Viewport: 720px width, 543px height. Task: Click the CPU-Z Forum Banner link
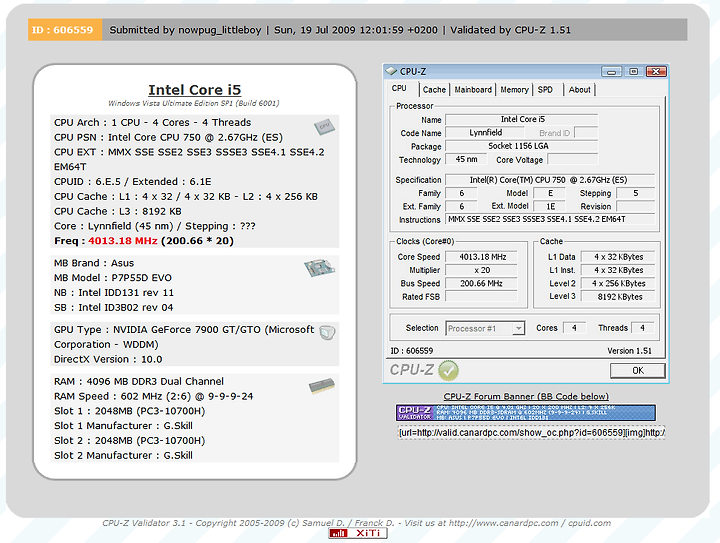tap(526, 396)
